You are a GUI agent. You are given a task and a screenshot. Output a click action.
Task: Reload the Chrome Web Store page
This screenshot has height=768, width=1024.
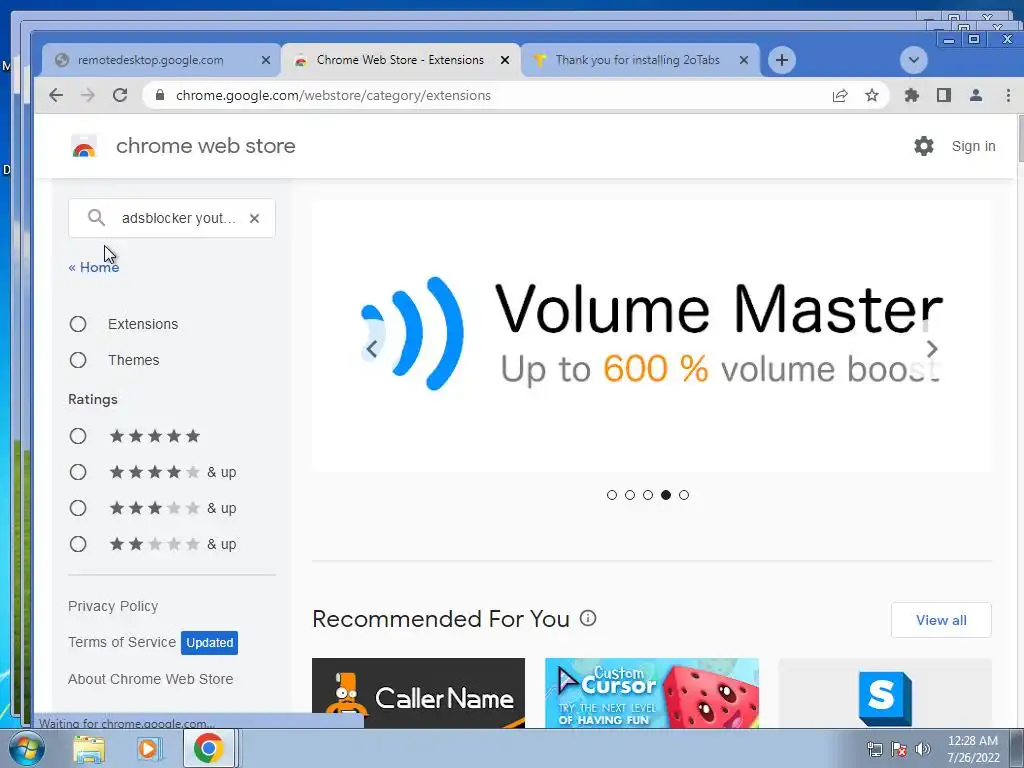coord(120,95)
